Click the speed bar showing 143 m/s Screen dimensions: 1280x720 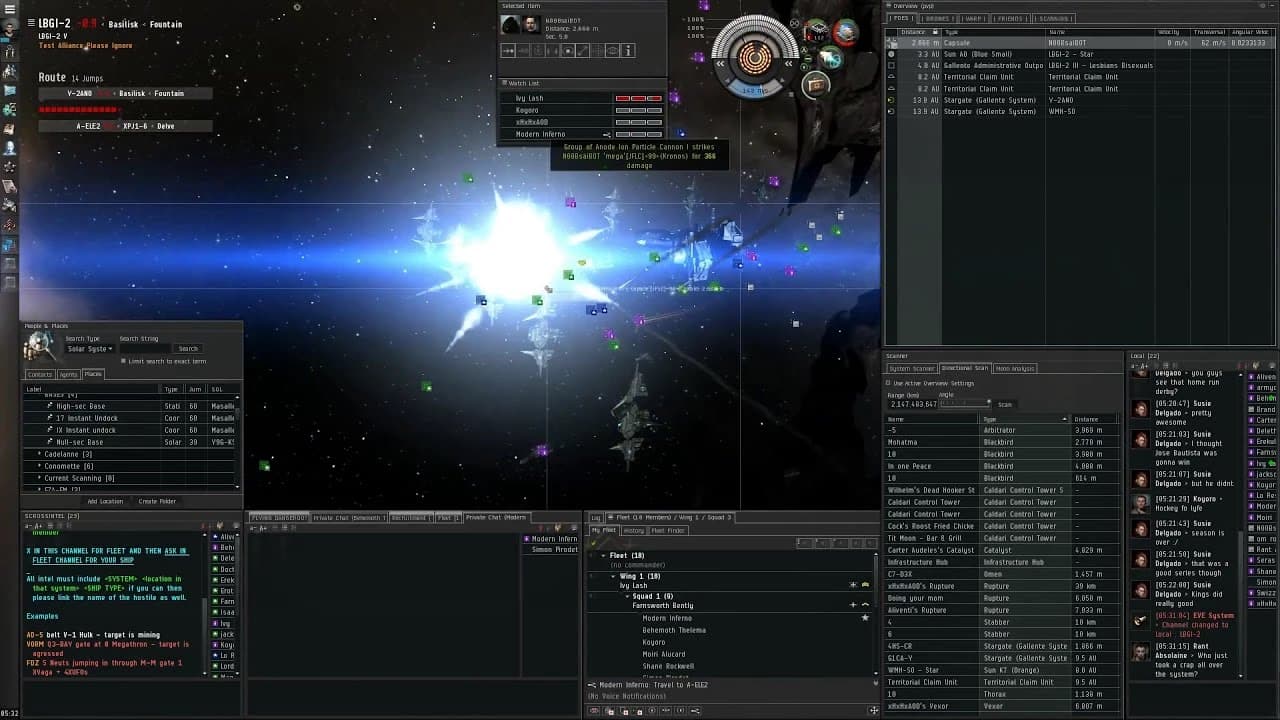[x=754, y=90]
